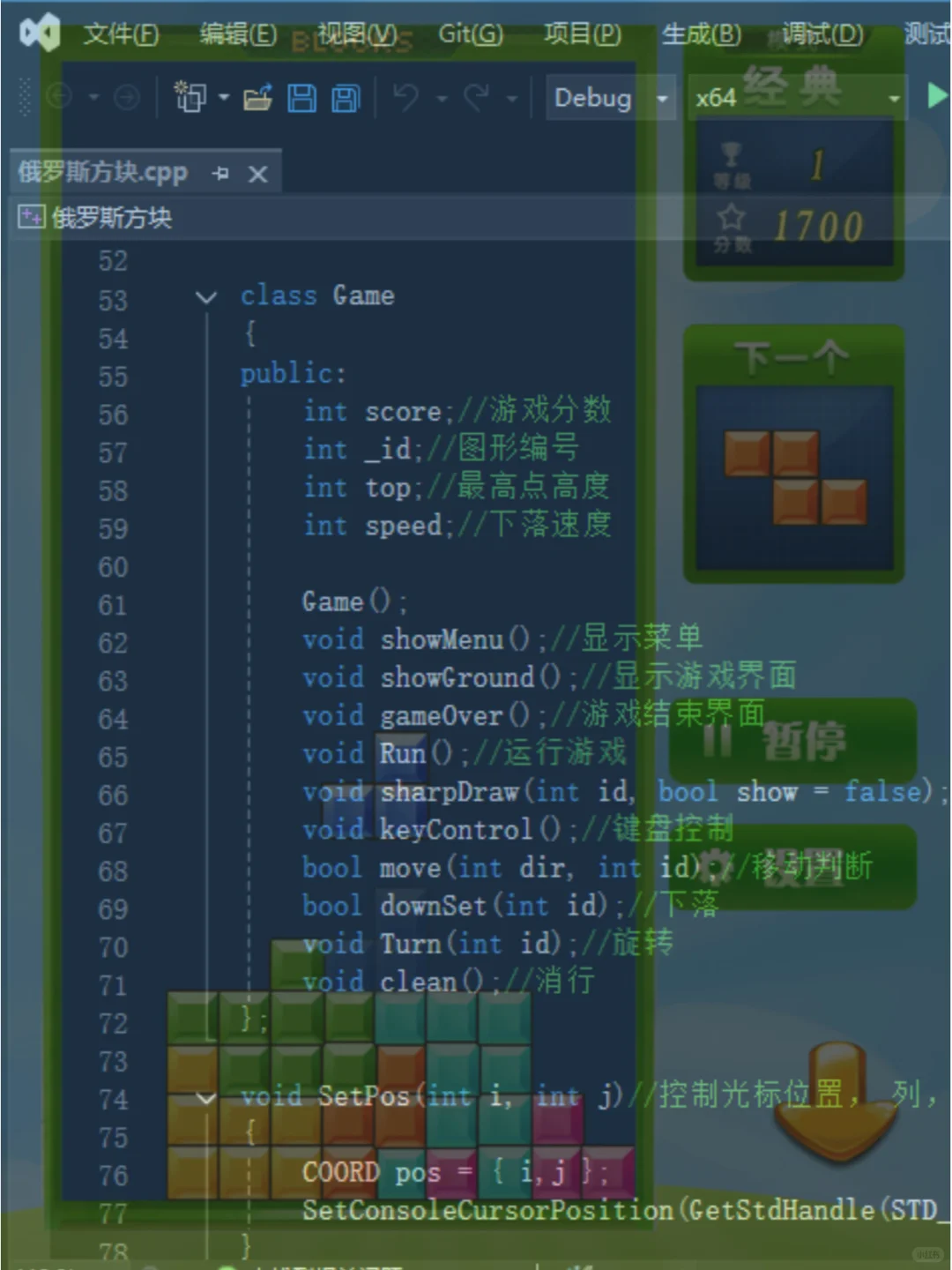Click 'SetConsoleCursorPosition' call
The height and width of the screenshot is (1270, 952).
(487, 1210)
